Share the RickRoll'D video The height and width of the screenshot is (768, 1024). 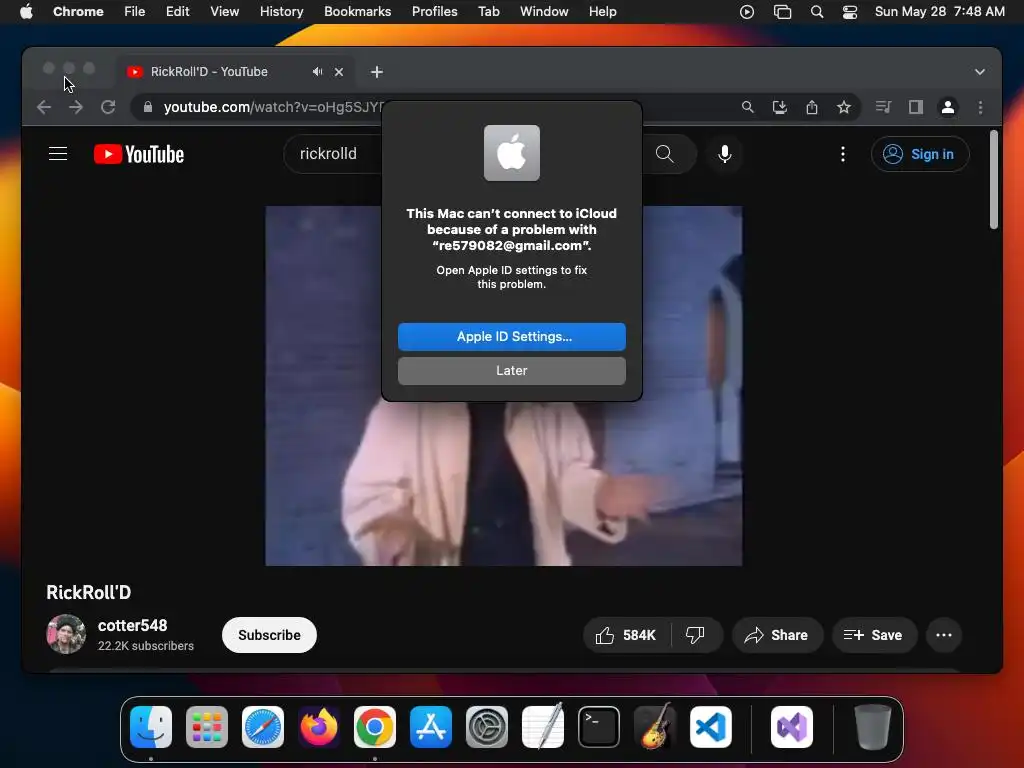pyautogui.click(x=776, y=635)
